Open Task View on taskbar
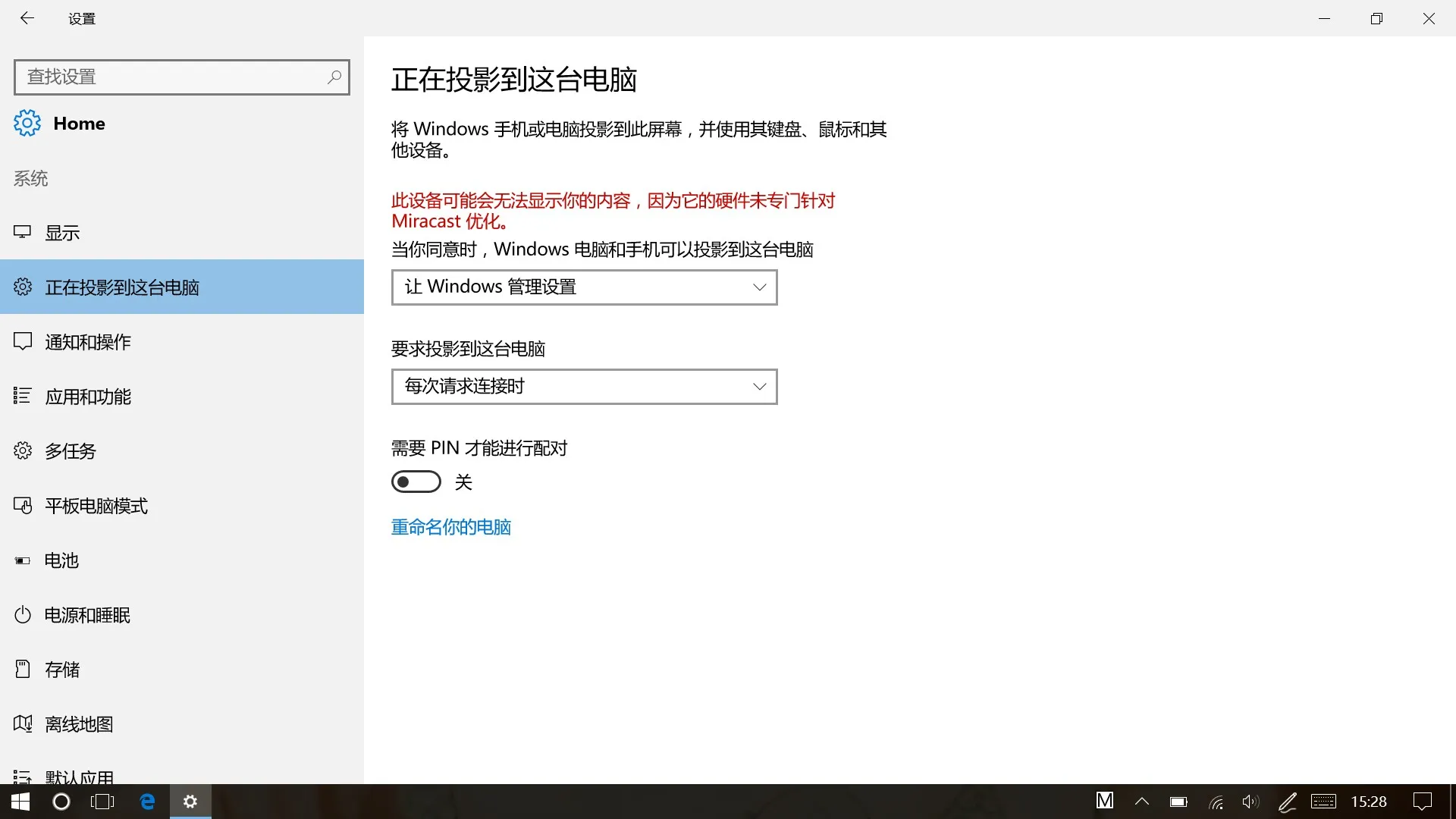 coord(102,802)
